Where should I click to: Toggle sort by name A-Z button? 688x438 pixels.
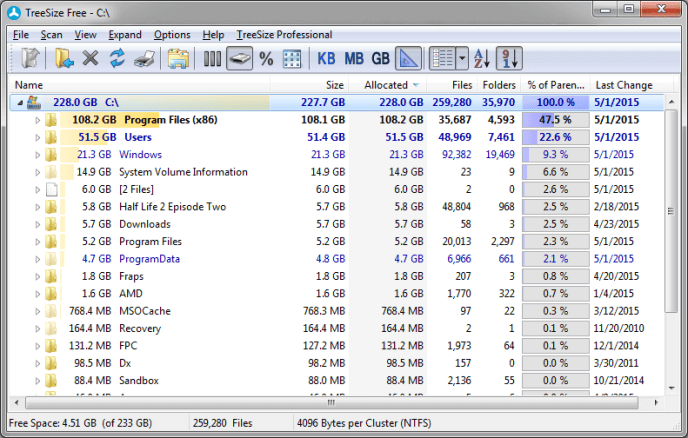click(x=482, y=58)
